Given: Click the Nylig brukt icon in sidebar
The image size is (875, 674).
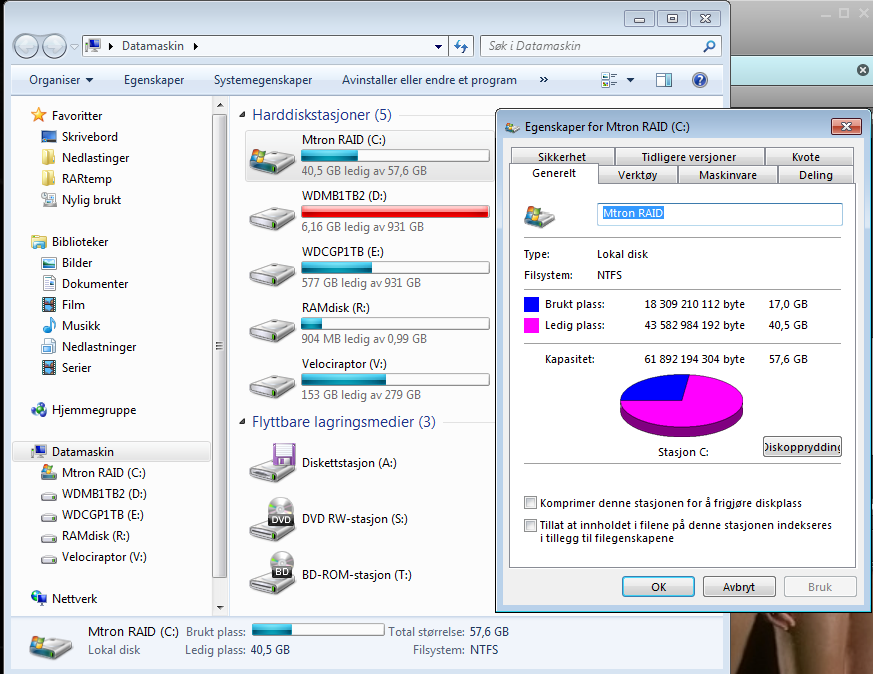Looking at the screenshot, I should pyautogui.click(x=49, y=200).
